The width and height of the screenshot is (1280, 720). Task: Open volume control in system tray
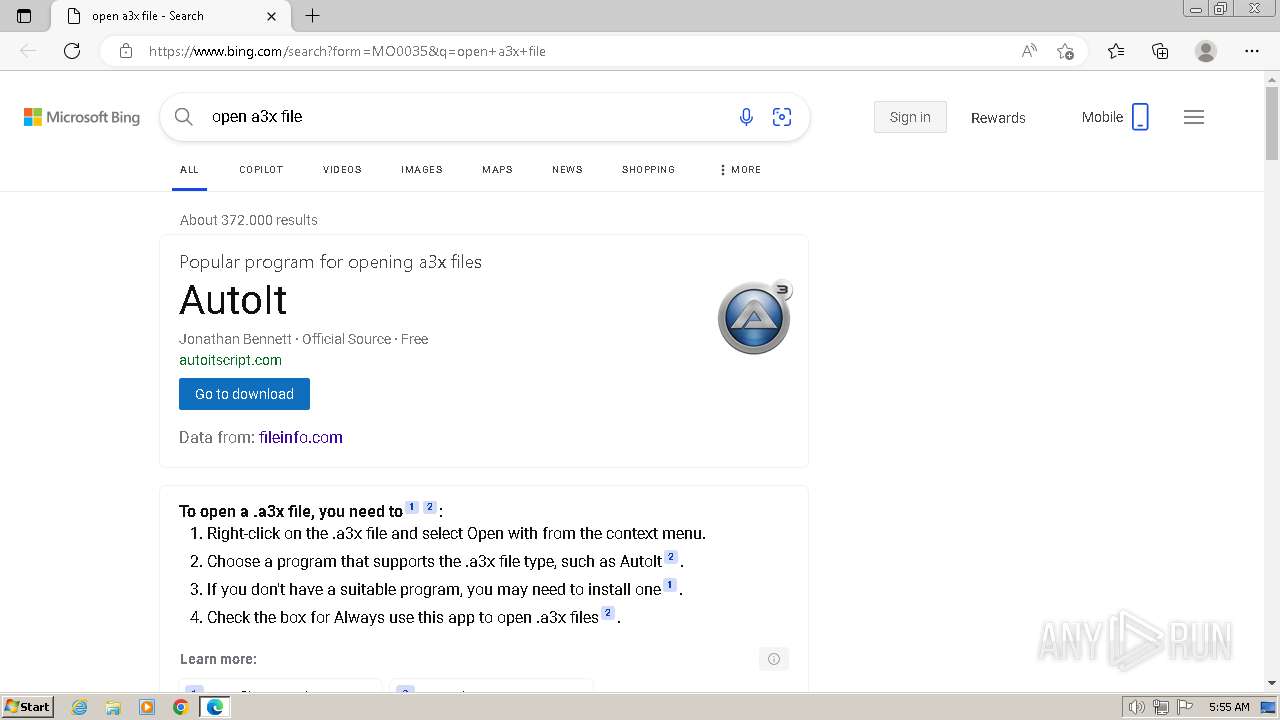tap(1137, 707)
